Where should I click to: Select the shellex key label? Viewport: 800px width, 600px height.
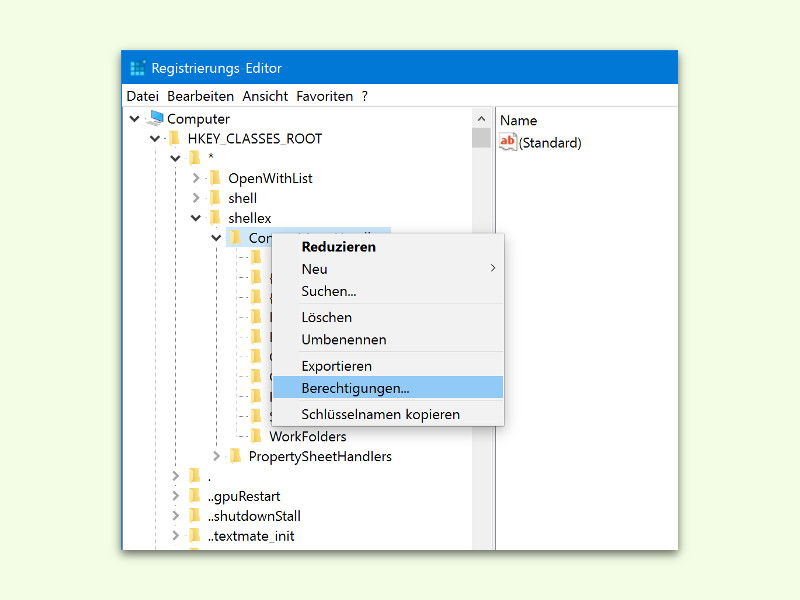tap(249, 218)
